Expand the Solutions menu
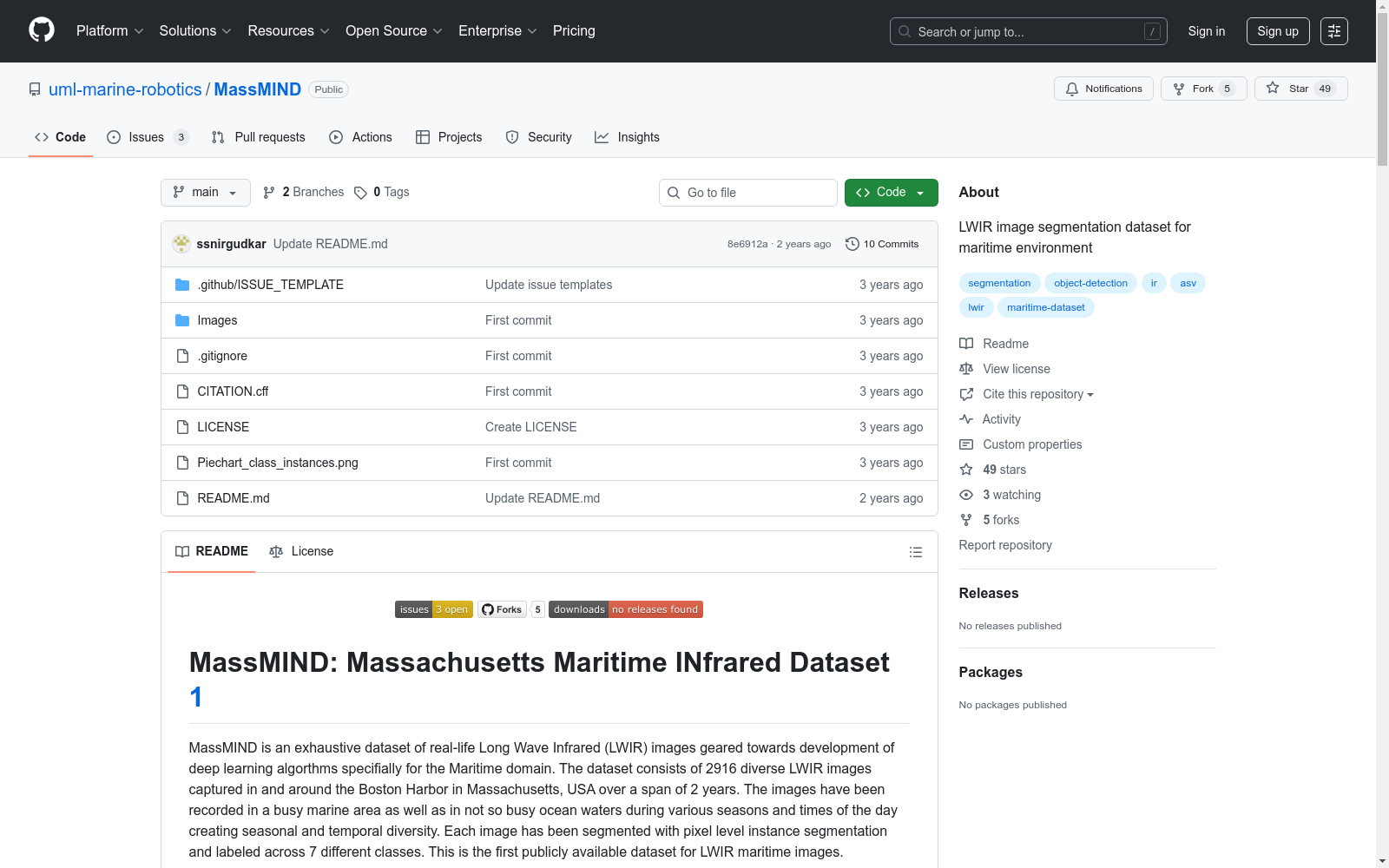This screenshot has height=868, width=1389. (x=195, y=31)
